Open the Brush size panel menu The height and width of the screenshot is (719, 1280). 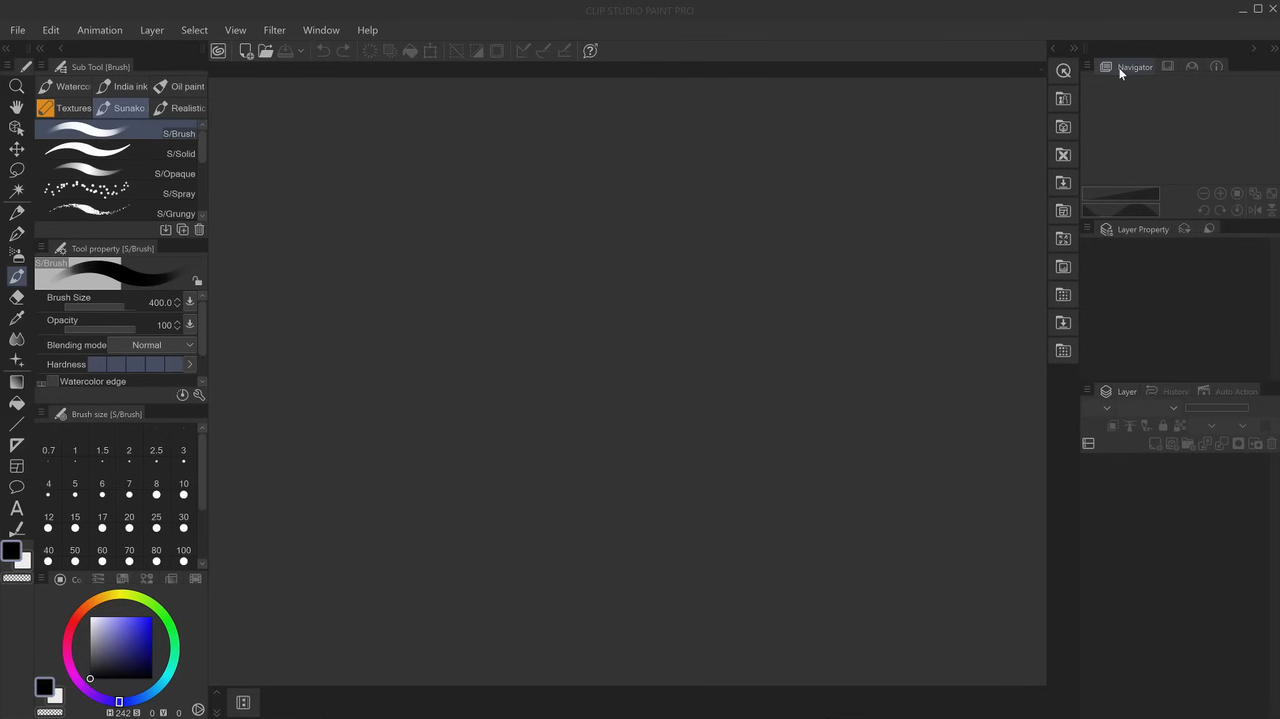pyautogui.click(x=41, y=413)
